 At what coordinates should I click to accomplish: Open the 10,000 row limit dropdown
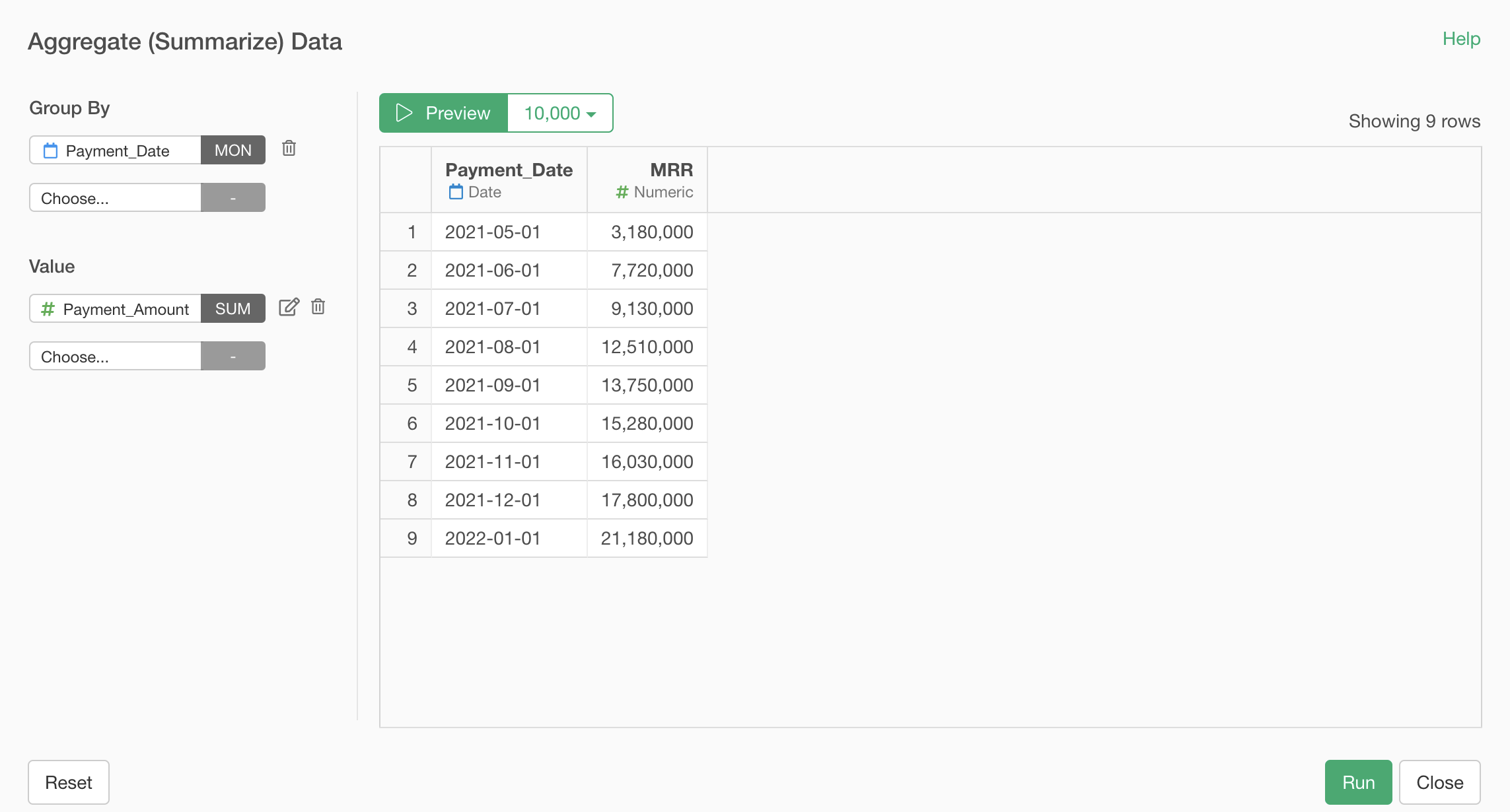559,113
